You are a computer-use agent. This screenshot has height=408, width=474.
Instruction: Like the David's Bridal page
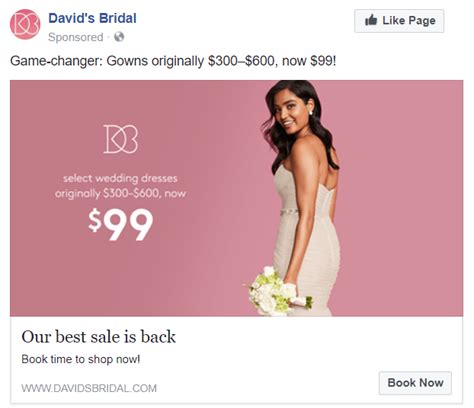pyautogui.click(x=399, y=21)
